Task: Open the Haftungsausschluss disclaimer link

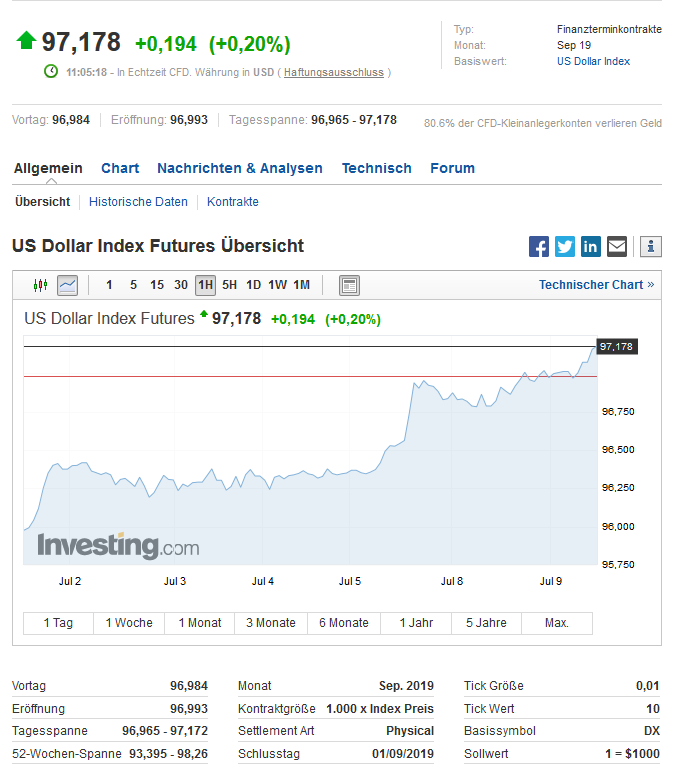Action: coord(333,72)
